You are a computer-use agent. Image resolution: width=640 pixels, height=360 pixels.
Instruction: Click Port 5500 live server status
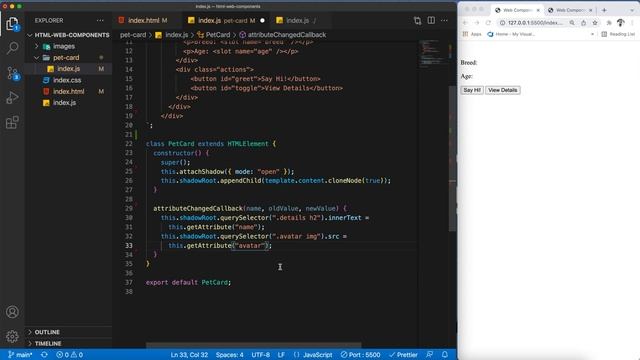pos(360,355)
